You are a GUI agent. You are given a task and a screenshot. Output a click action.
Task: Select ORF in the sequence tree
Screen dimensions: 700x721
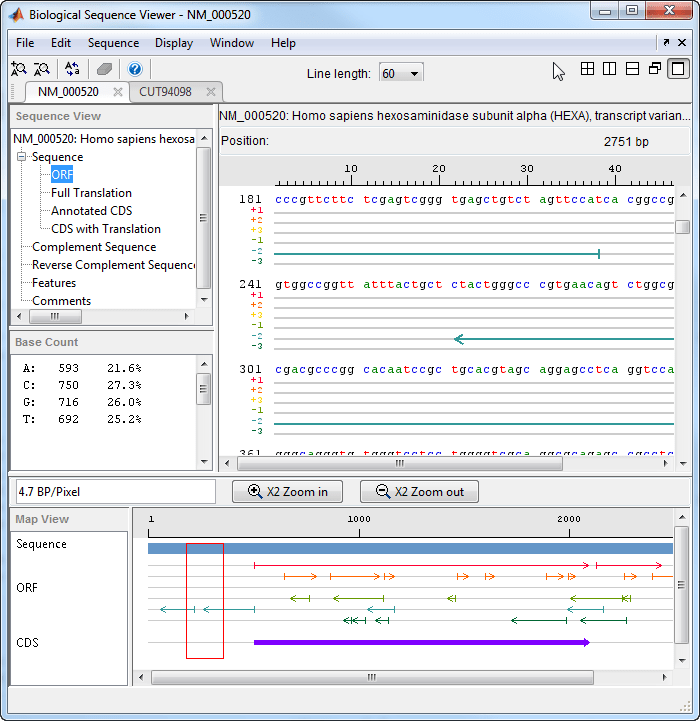pos(62,175)
